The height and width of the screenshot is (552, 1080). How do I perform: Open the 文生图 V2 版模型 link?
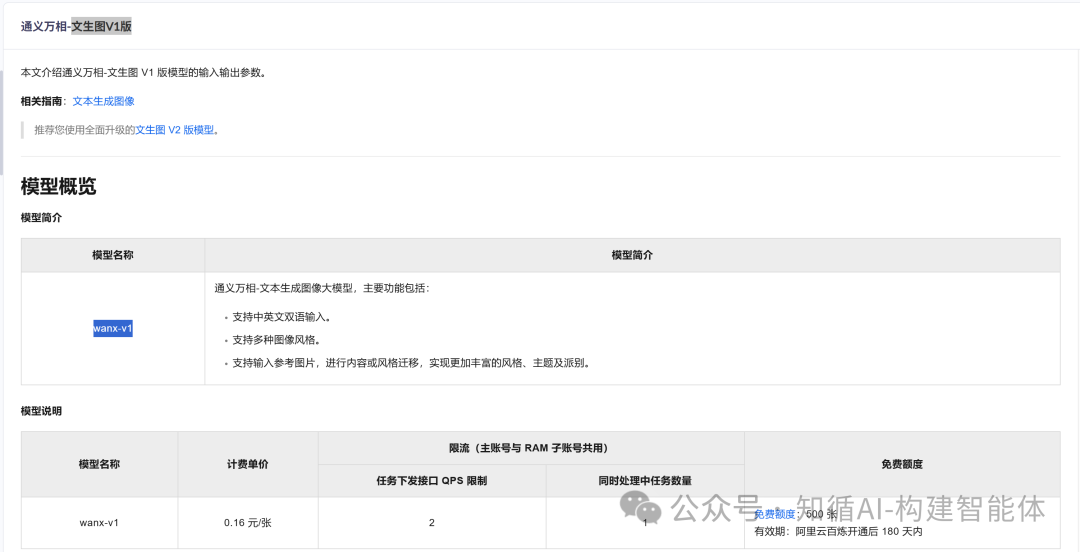(175, 130)
